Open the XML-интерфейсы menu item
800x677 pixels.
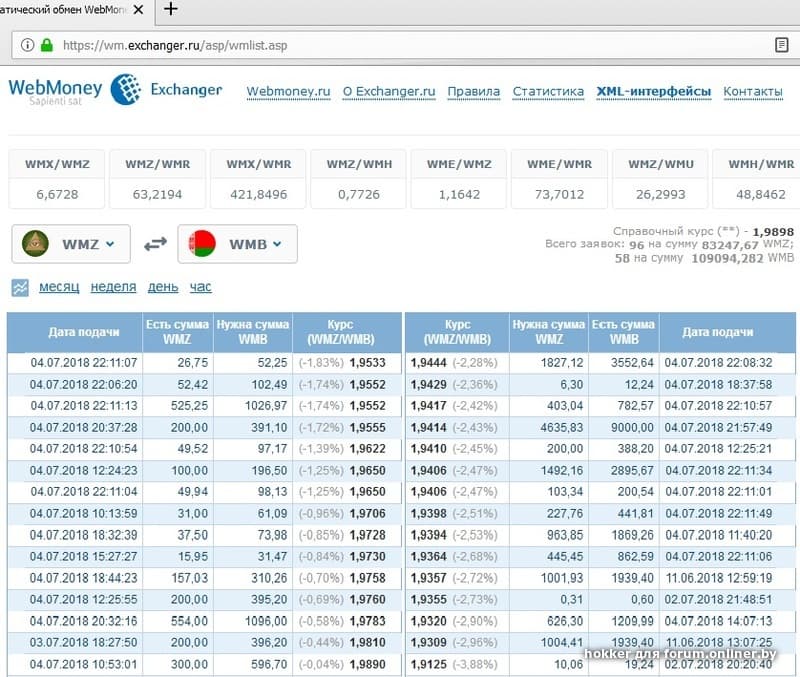point(653,91)
